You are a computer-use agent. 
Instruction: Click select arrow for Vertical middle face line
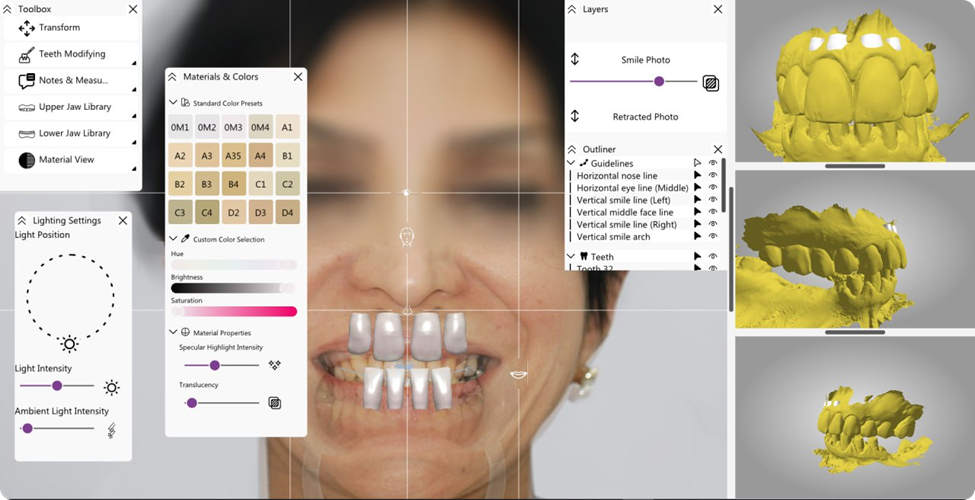(x=697, y=212)
